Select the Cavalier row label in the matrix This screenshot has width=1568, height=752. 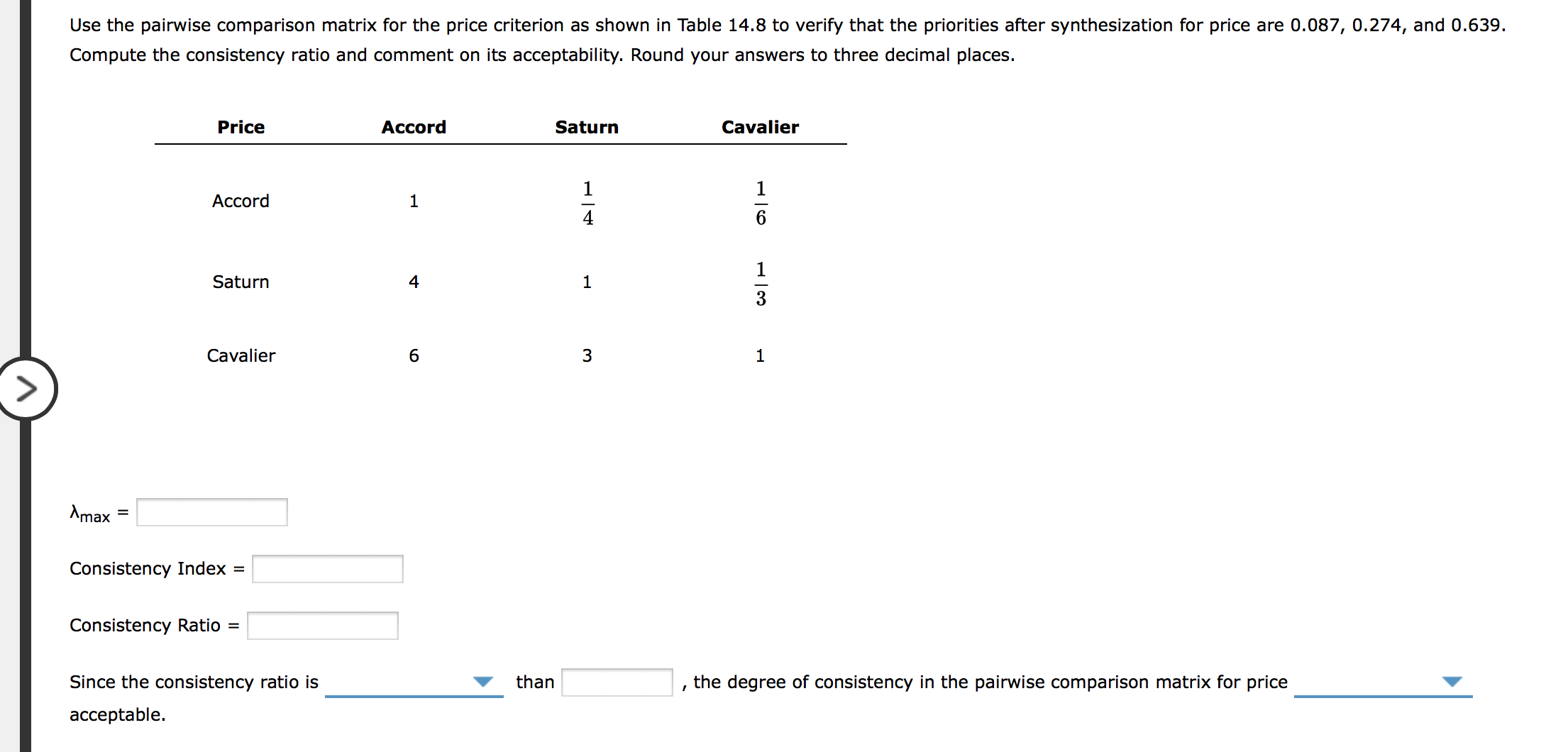coord(241,355)
